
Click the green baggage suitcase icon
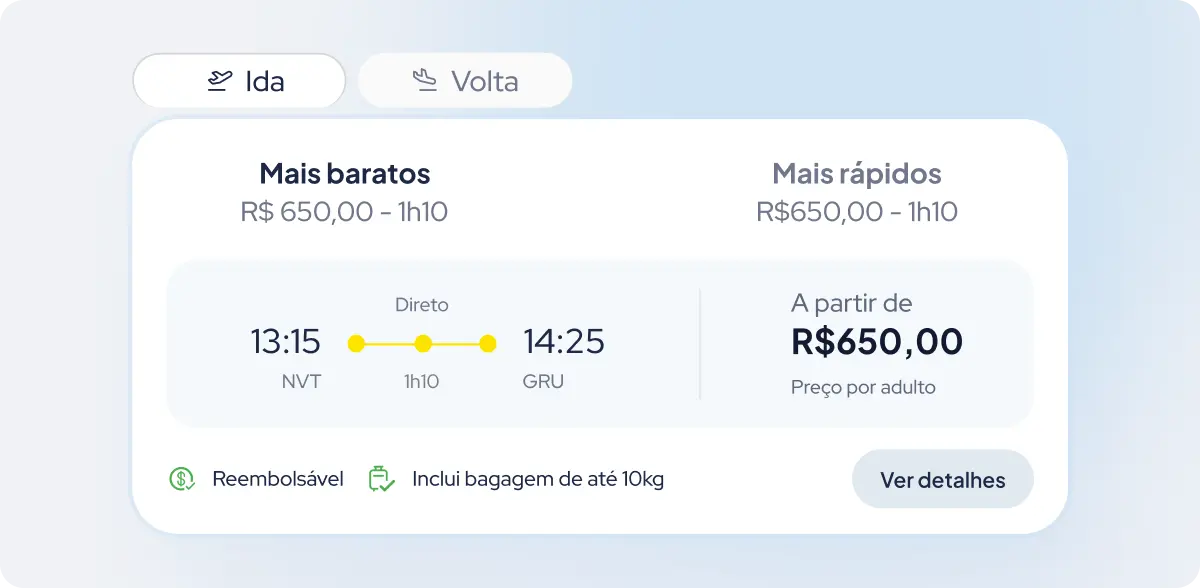pyautogui.click(x=381, y=479)
